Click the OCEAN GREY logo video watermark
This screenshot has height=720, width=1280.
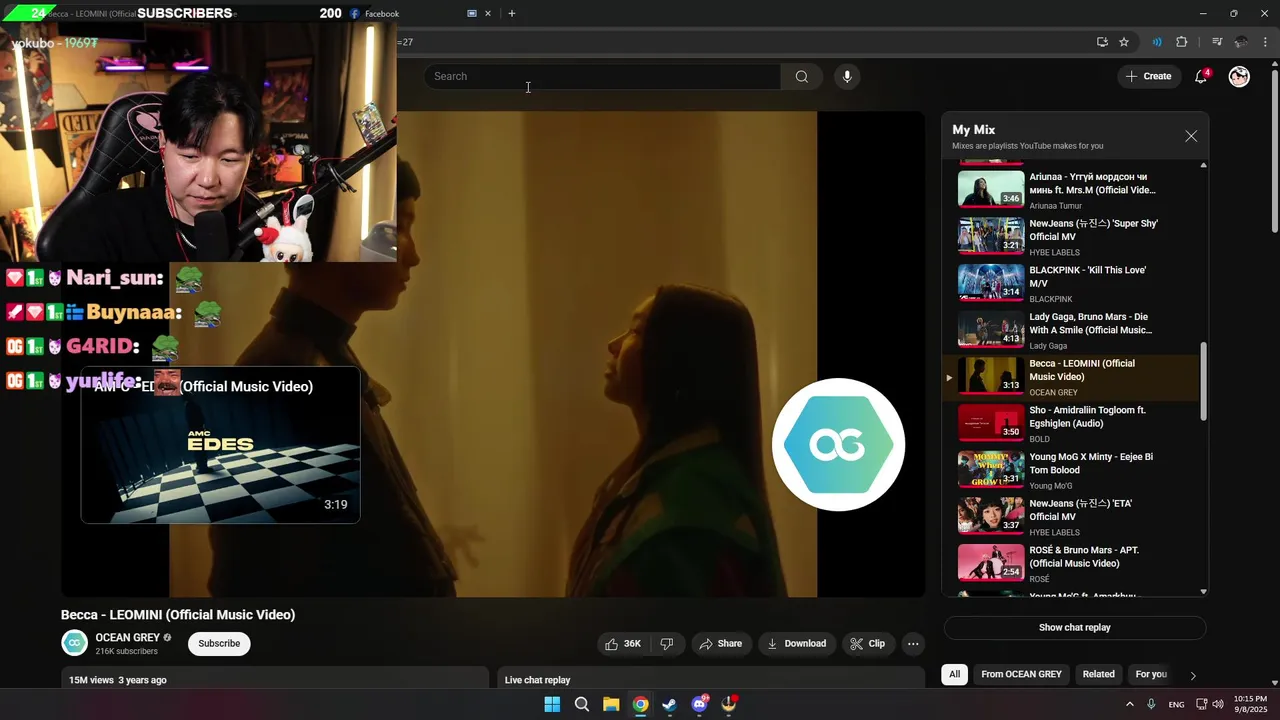pyautogui.click(x=839, y=445)
